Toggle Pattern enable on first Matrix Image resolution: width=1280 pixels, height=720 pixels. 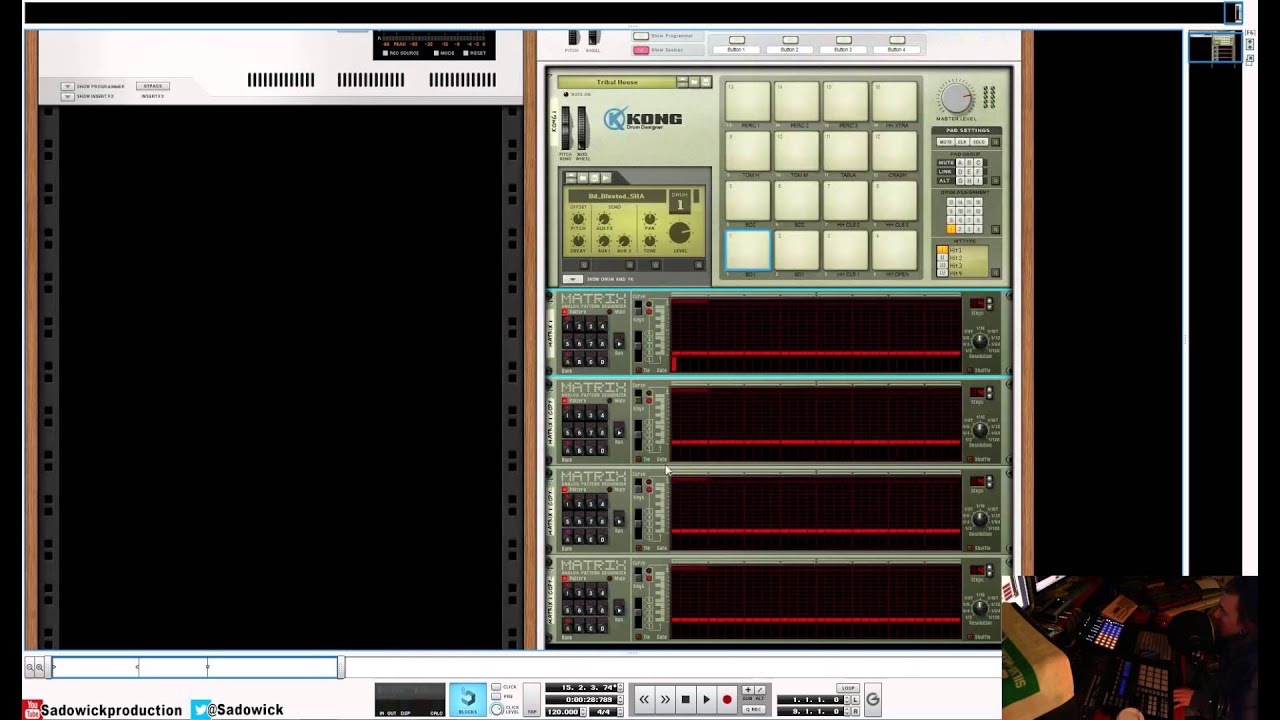pyautogui.click(x=564, y=311)
